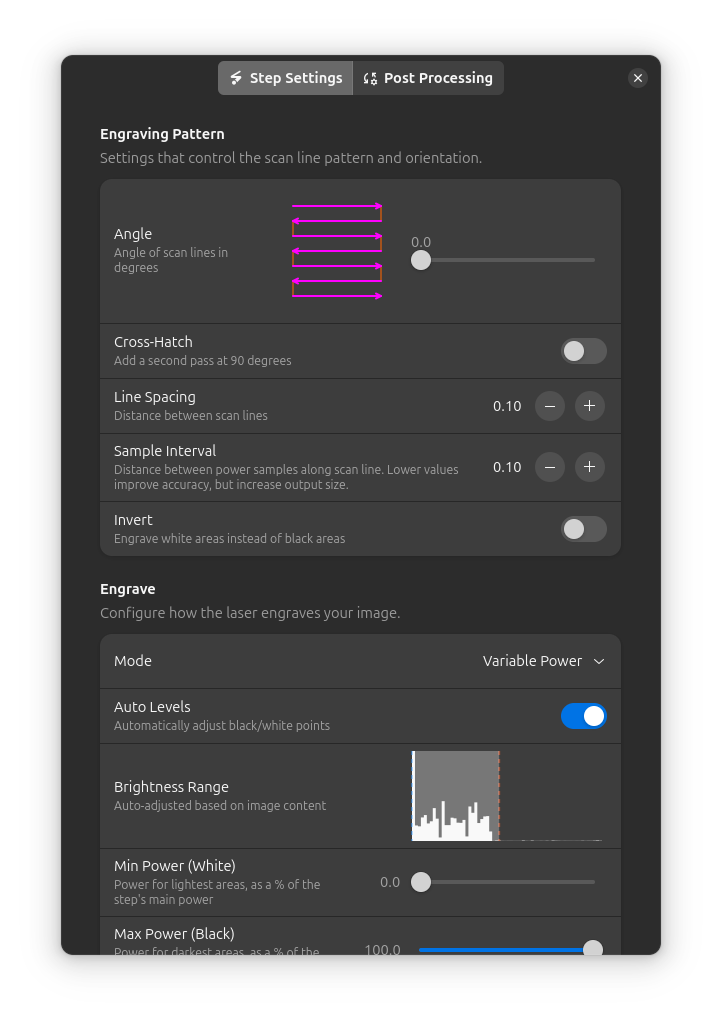Click the Max Power (Black) slider handle
This screenshot has width=722, height=1022.
click(x=592, y=948)
